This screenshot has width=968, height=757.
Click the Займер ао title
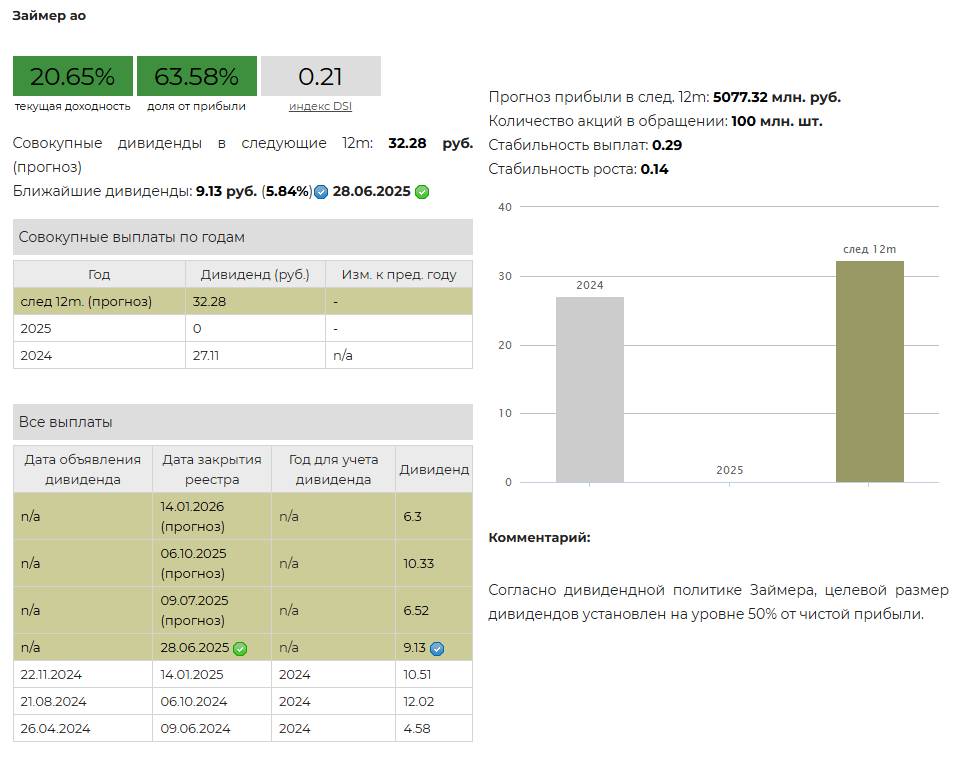pyautogui.click(x=49, y=16)
